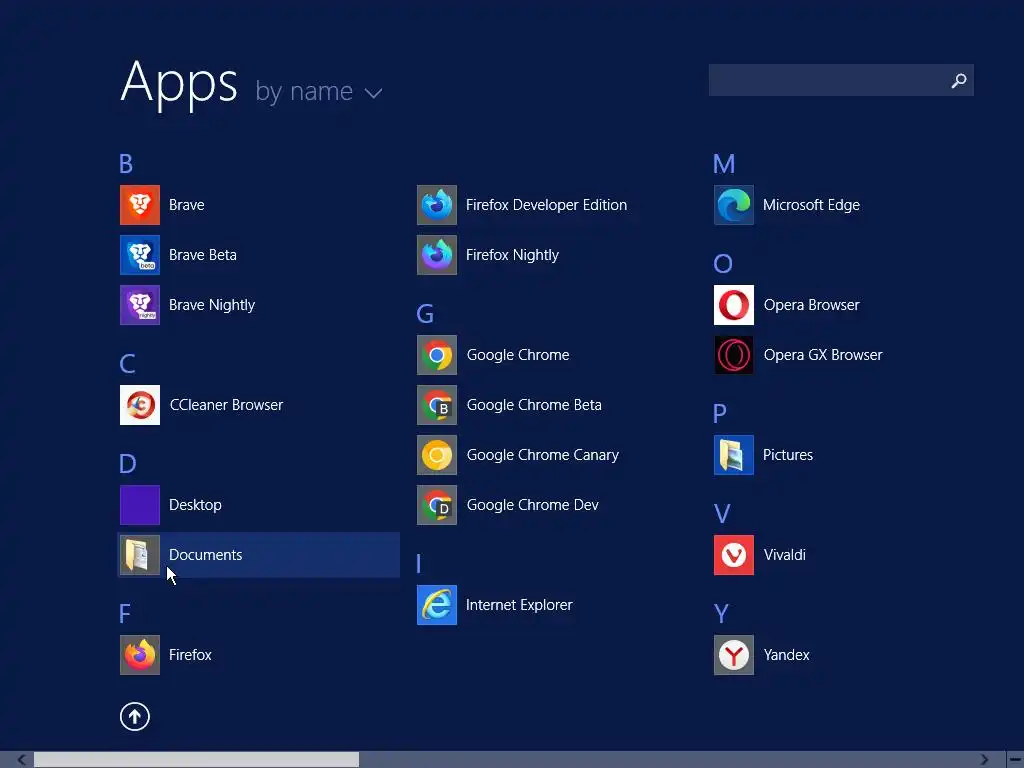Click the letter F group header

click(x=125, y=614)
